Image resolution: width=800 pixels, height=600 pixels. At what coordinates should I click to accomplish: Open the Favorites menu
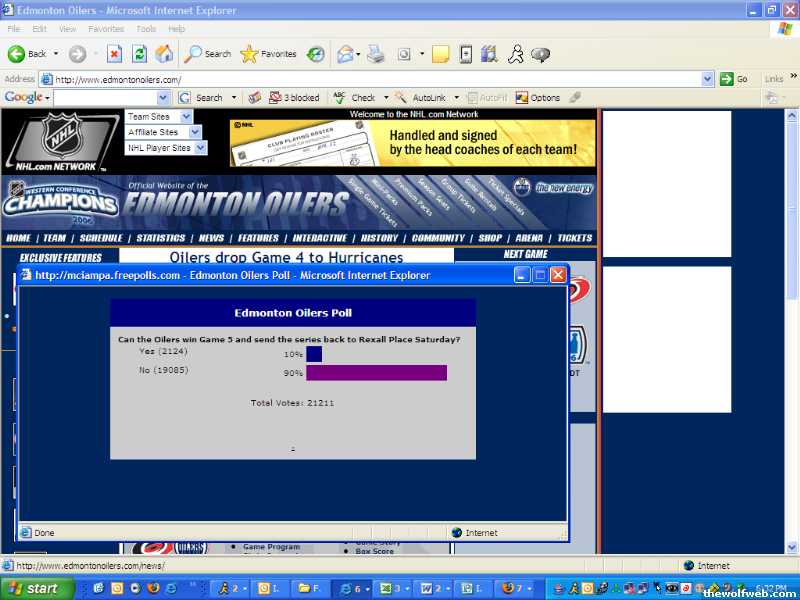106,29
